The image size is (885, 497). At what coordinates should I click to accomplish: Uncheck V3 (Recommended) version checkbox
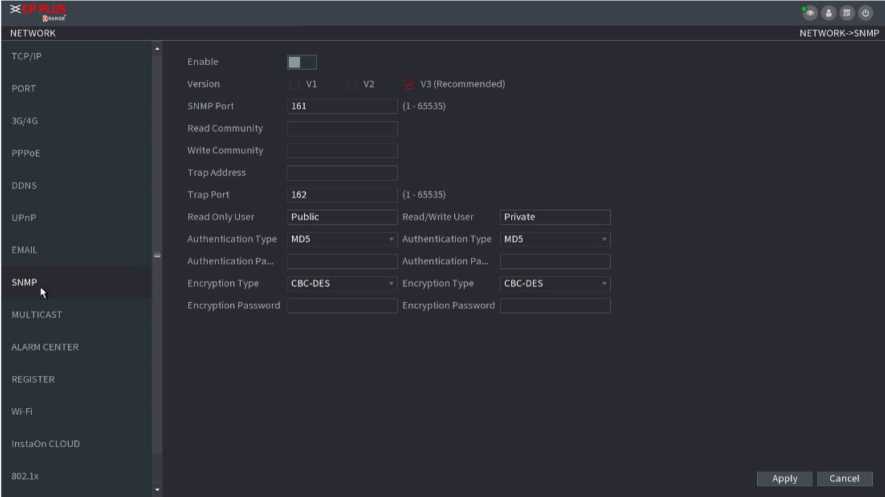pos(409,84)
